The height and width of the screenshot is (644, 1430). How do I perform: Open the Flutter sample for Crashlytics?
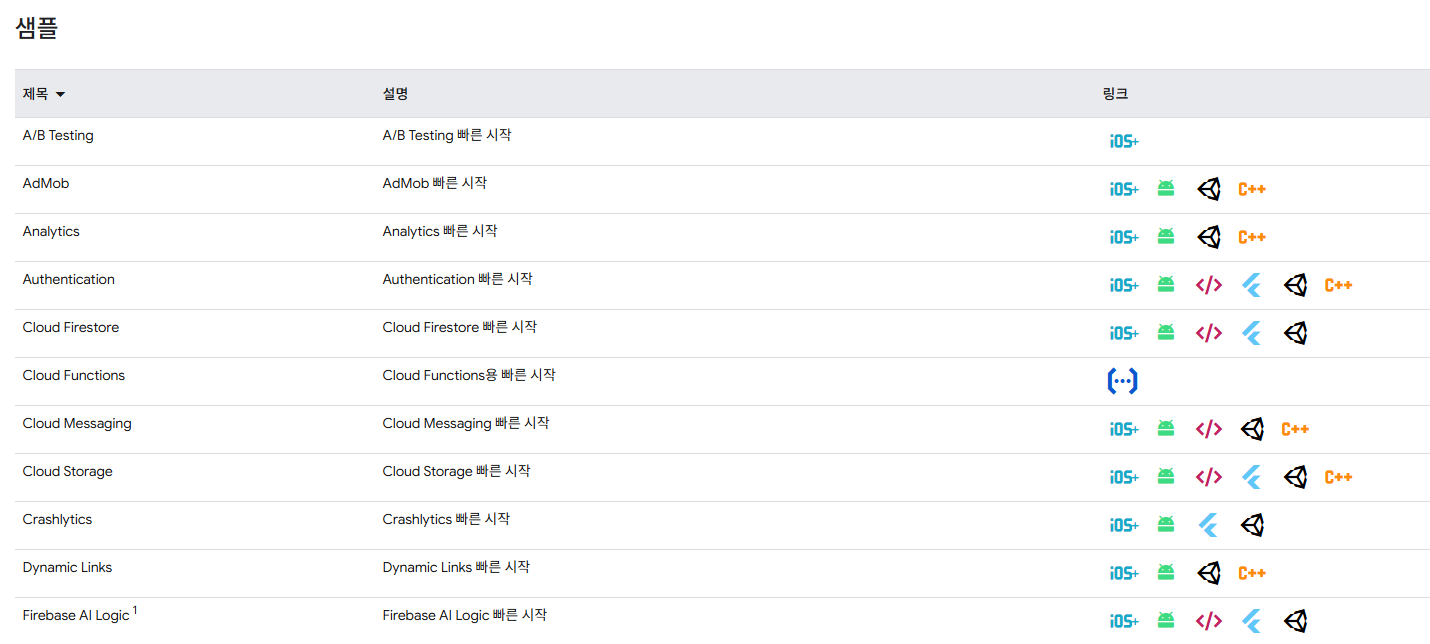(1208, 525)
